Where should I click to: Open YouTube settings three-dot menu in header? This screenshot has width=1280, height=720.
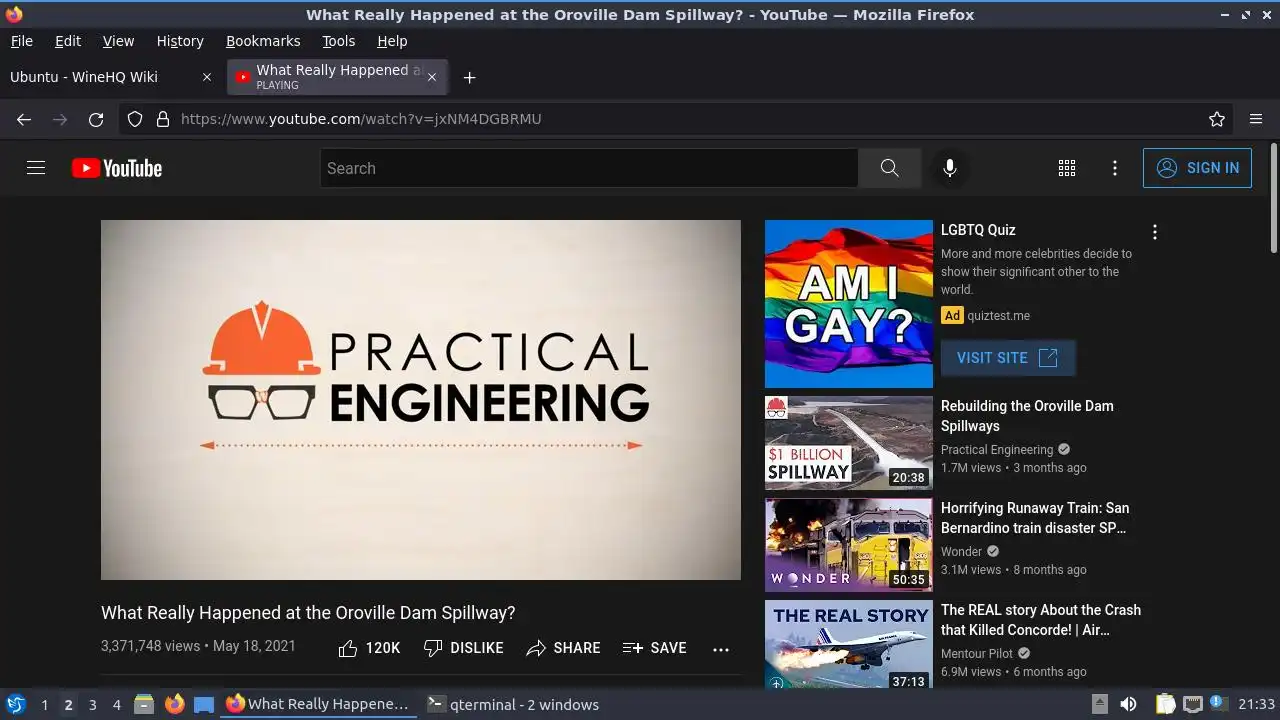[1115, 168]
